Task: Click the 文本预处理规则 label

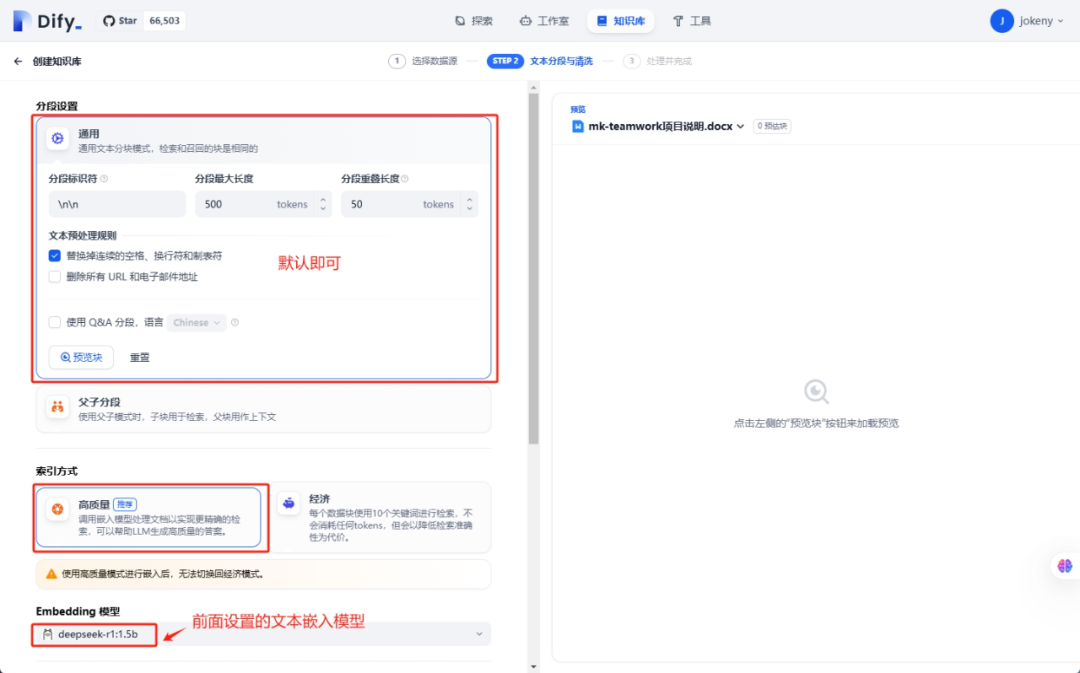Action: (x=82, y=236)
